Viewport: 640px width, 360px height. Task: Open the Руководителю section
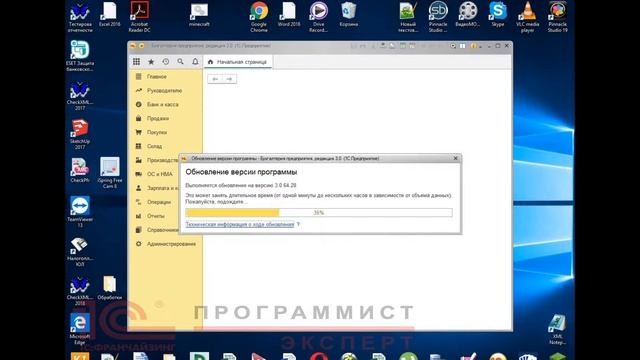tap(165, 91)
